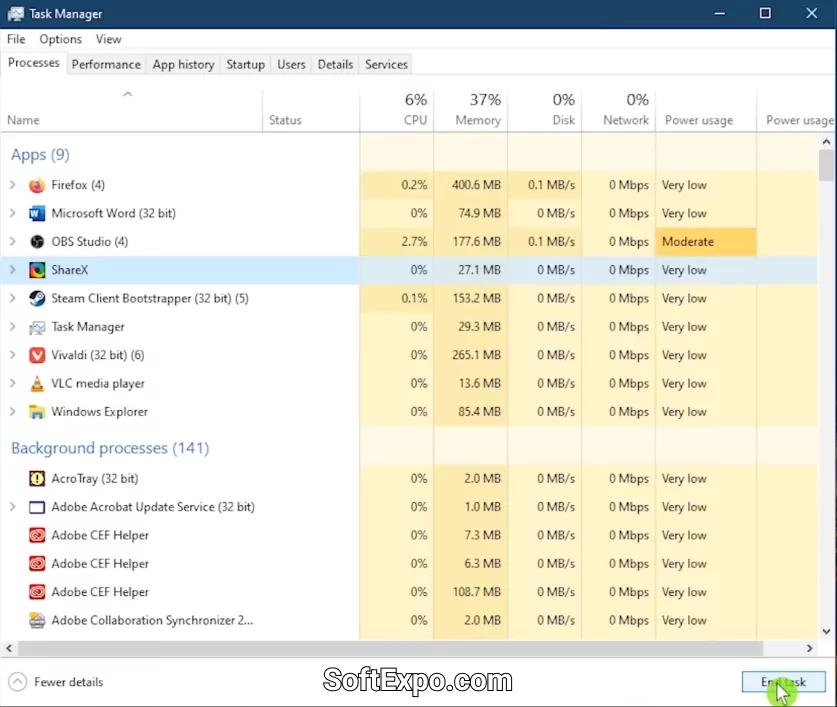Viewport: 837px width, 707px height.
Task: Select the Steam Client Bootstrapper icon
Action: click(x=38, y=298)
